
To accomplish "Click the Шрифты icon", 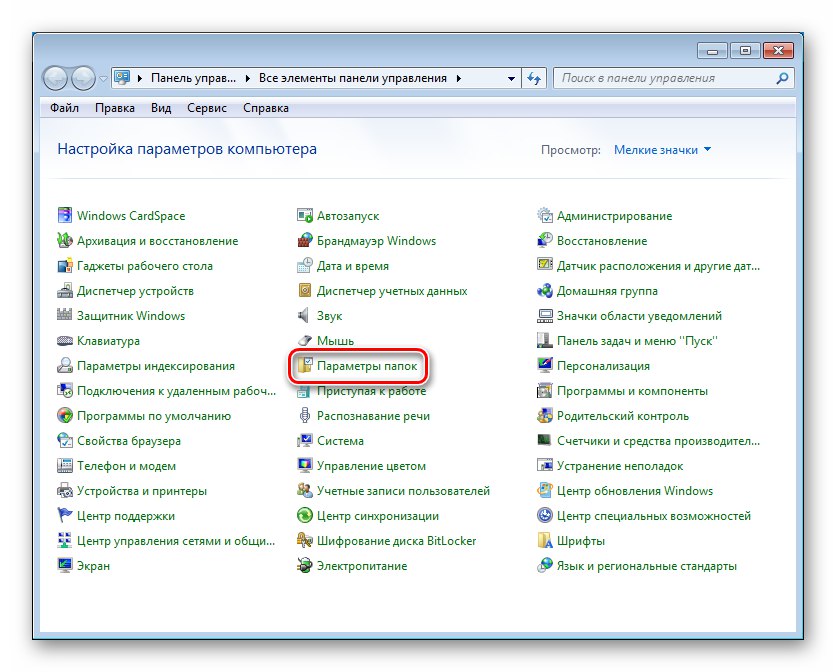I will tap(544, 540).
